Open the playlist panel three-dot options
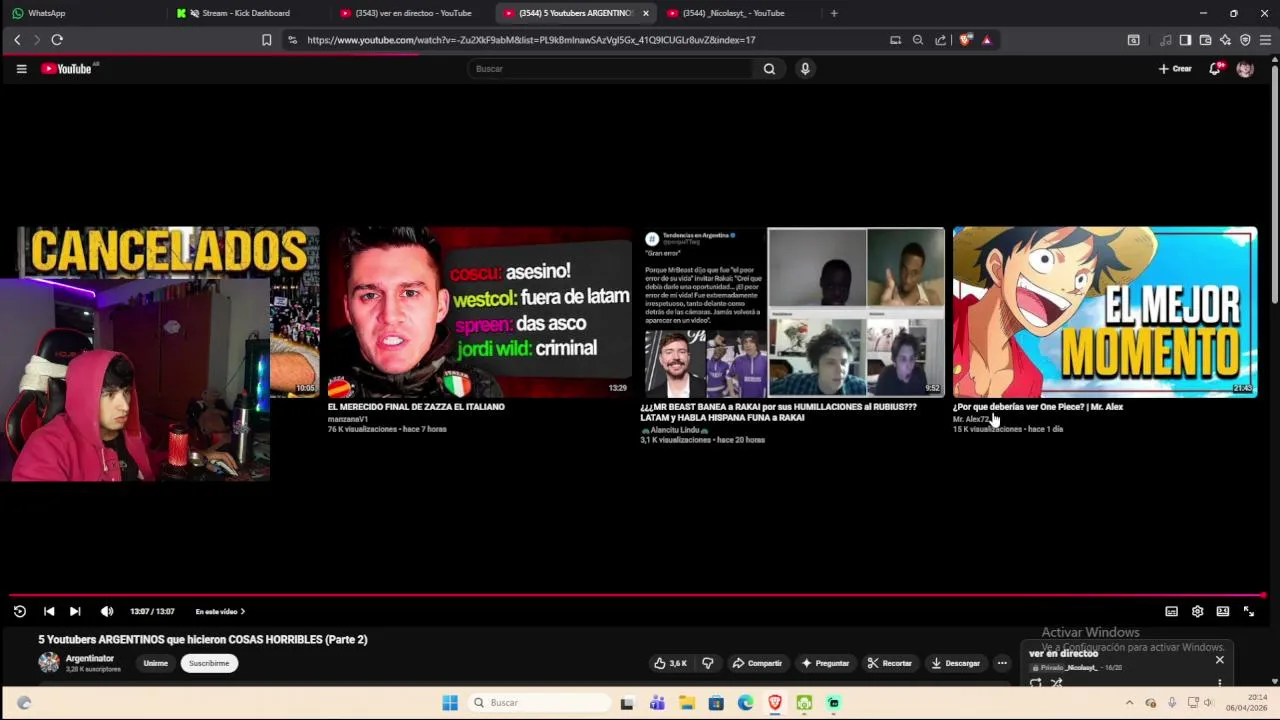 point(1219,683)
